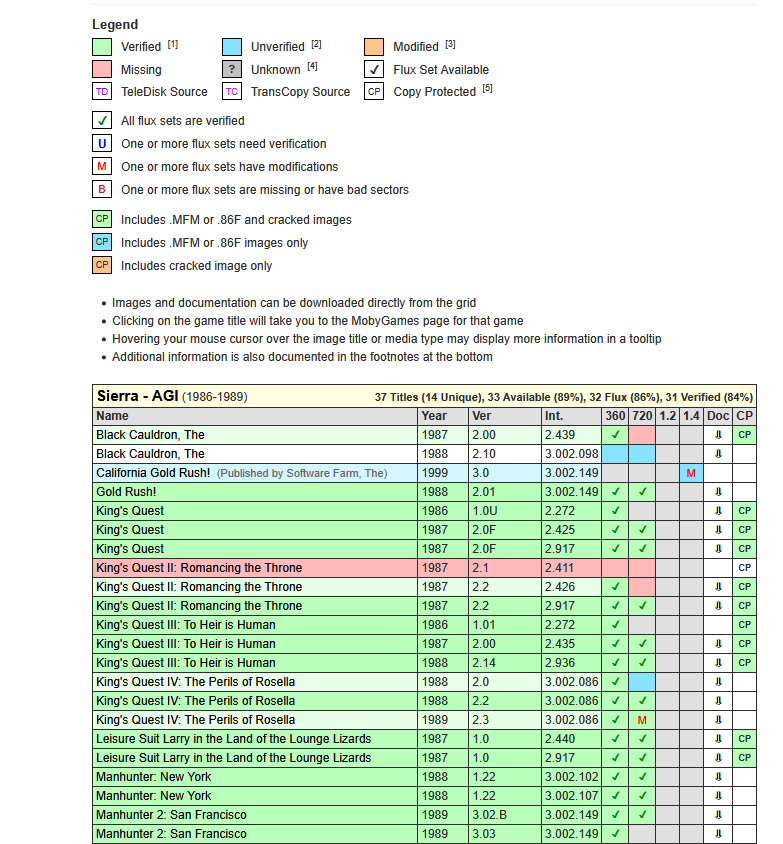
Task: Click the red M in California Gold Rush row
Action: coord(691,473)
